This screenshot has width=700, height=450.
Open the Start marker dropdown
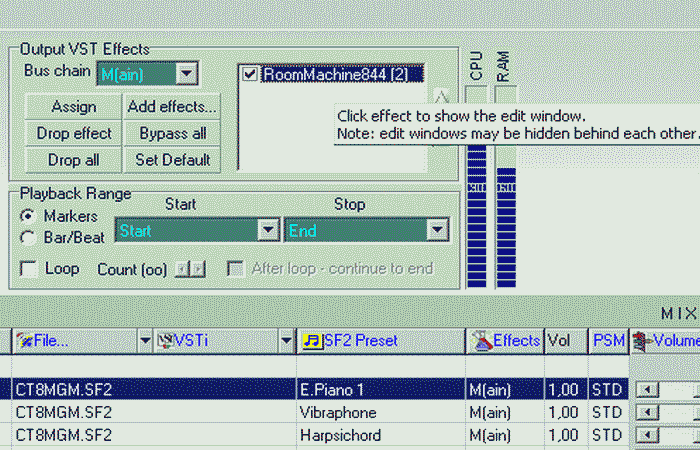click(267, 231)
